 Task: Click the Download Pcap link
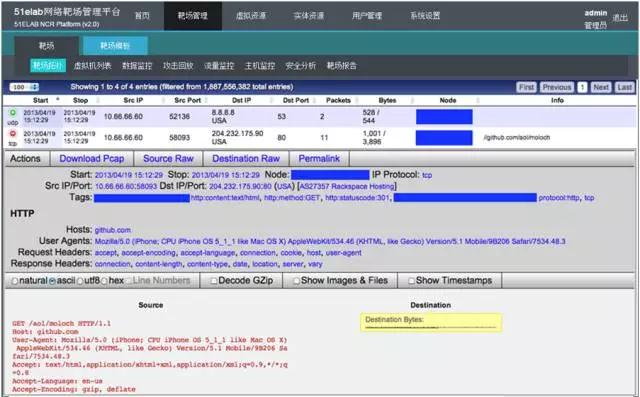click(92, 159)
